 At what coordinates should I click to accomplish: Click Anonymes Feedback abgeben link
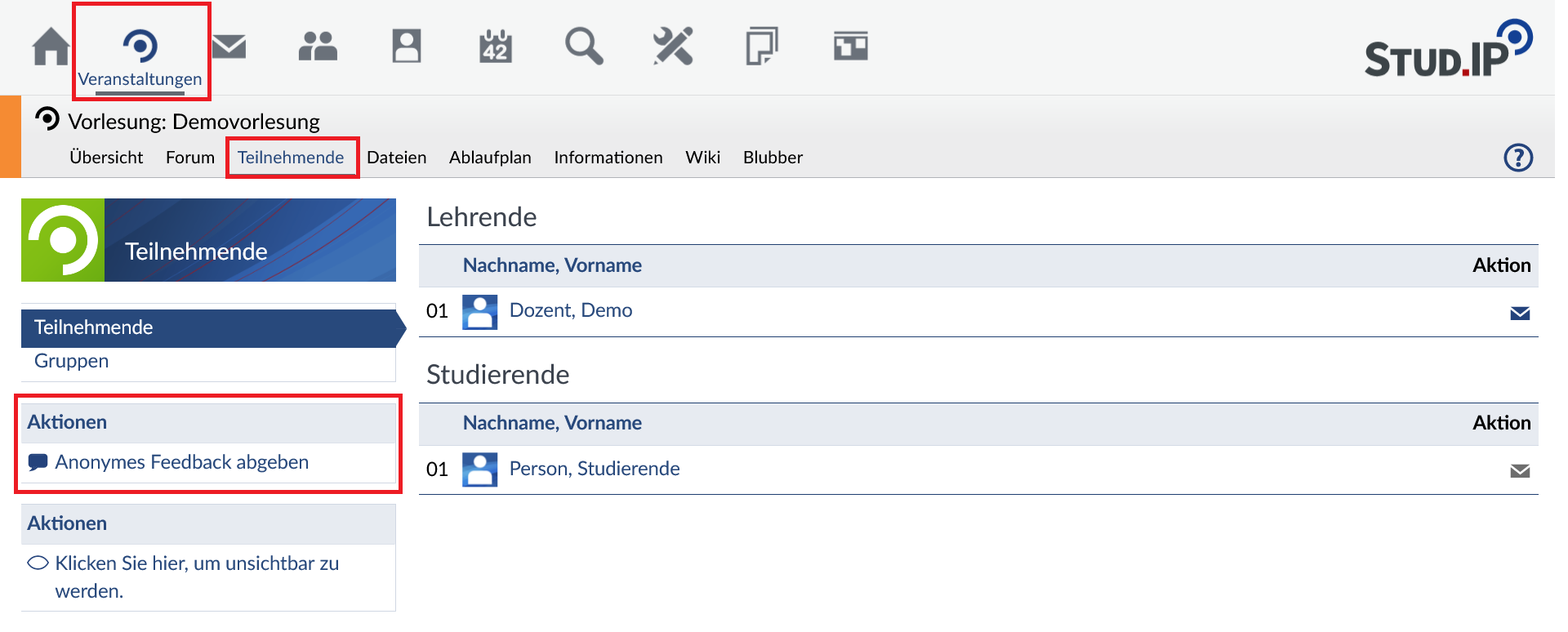coord(181,462)
